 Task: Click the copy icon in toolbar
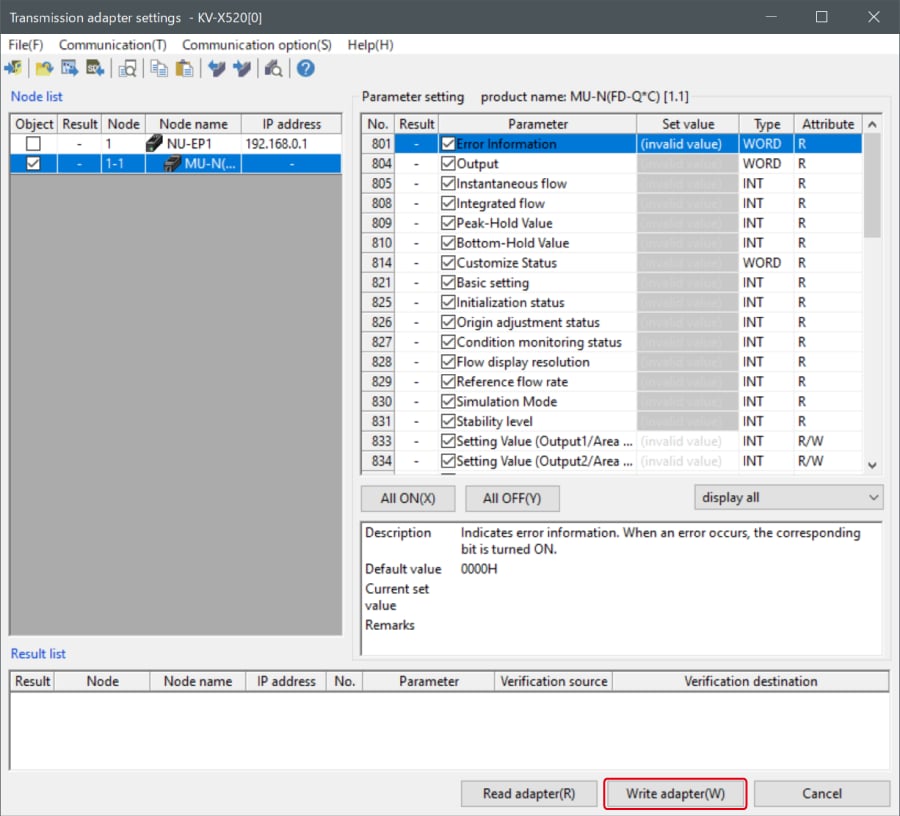[158, 68]
